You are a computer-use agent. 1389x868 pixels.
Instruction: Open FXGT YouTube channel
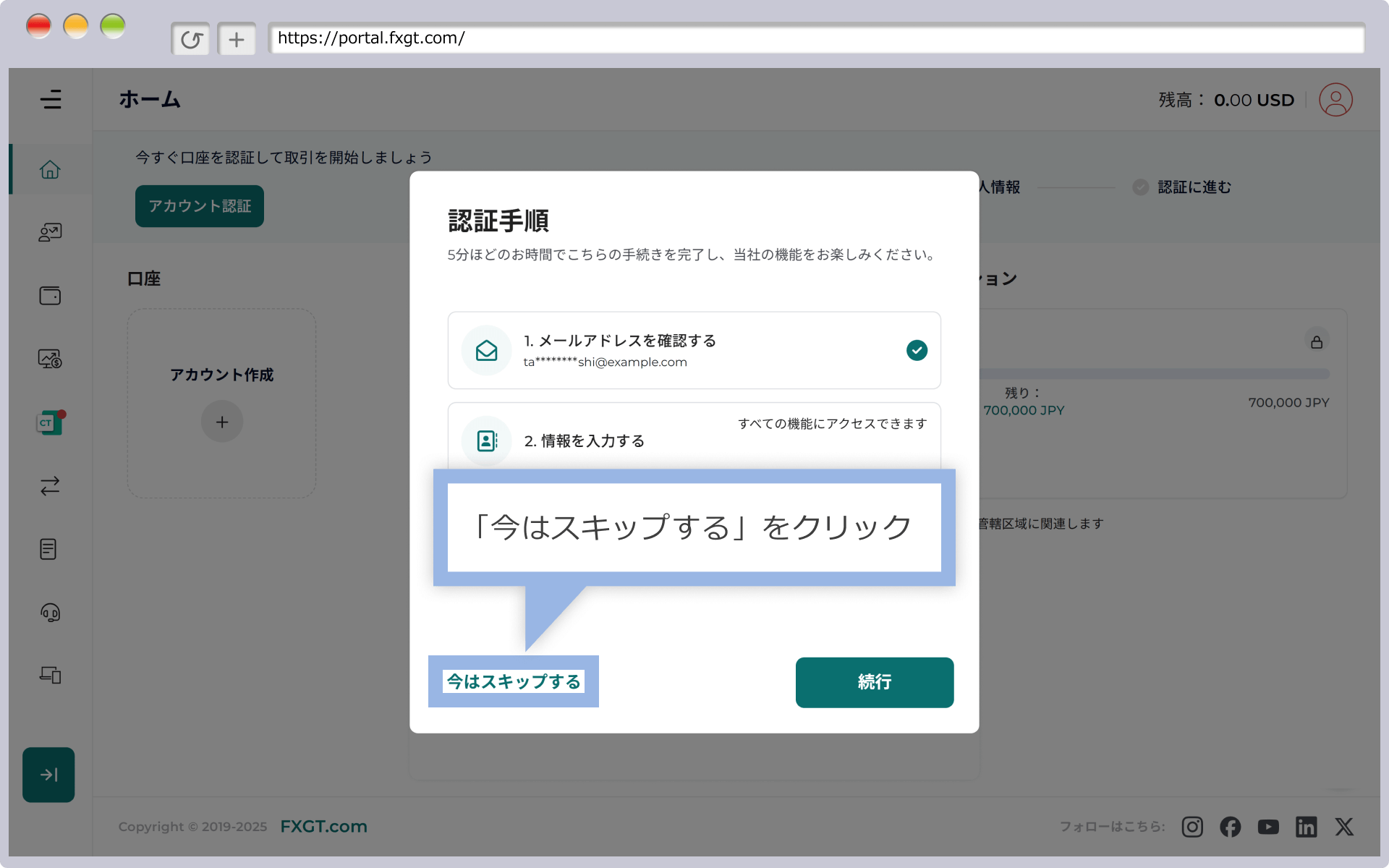click(x=1268, y=826)
